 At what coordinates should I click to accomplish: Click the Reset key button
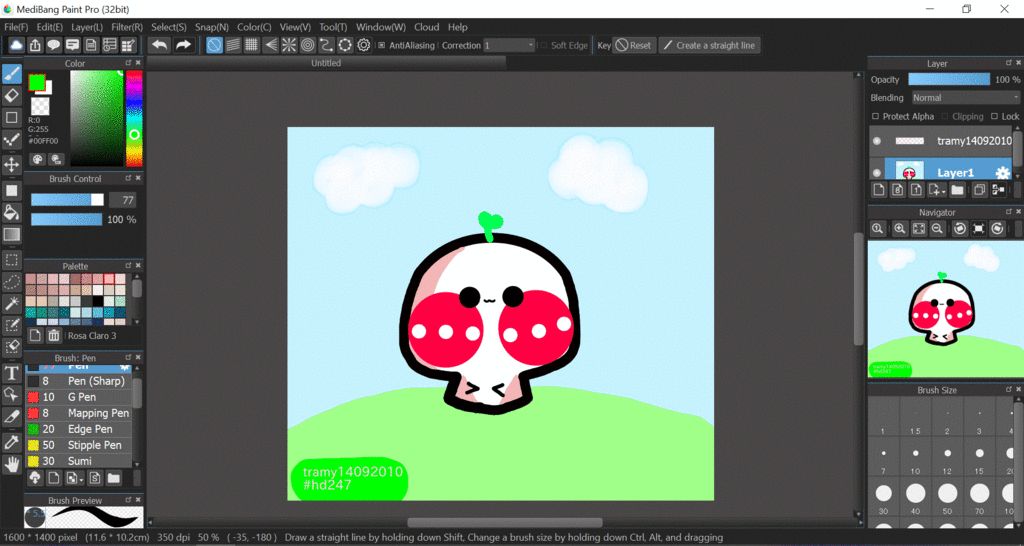tap(633, 45)
